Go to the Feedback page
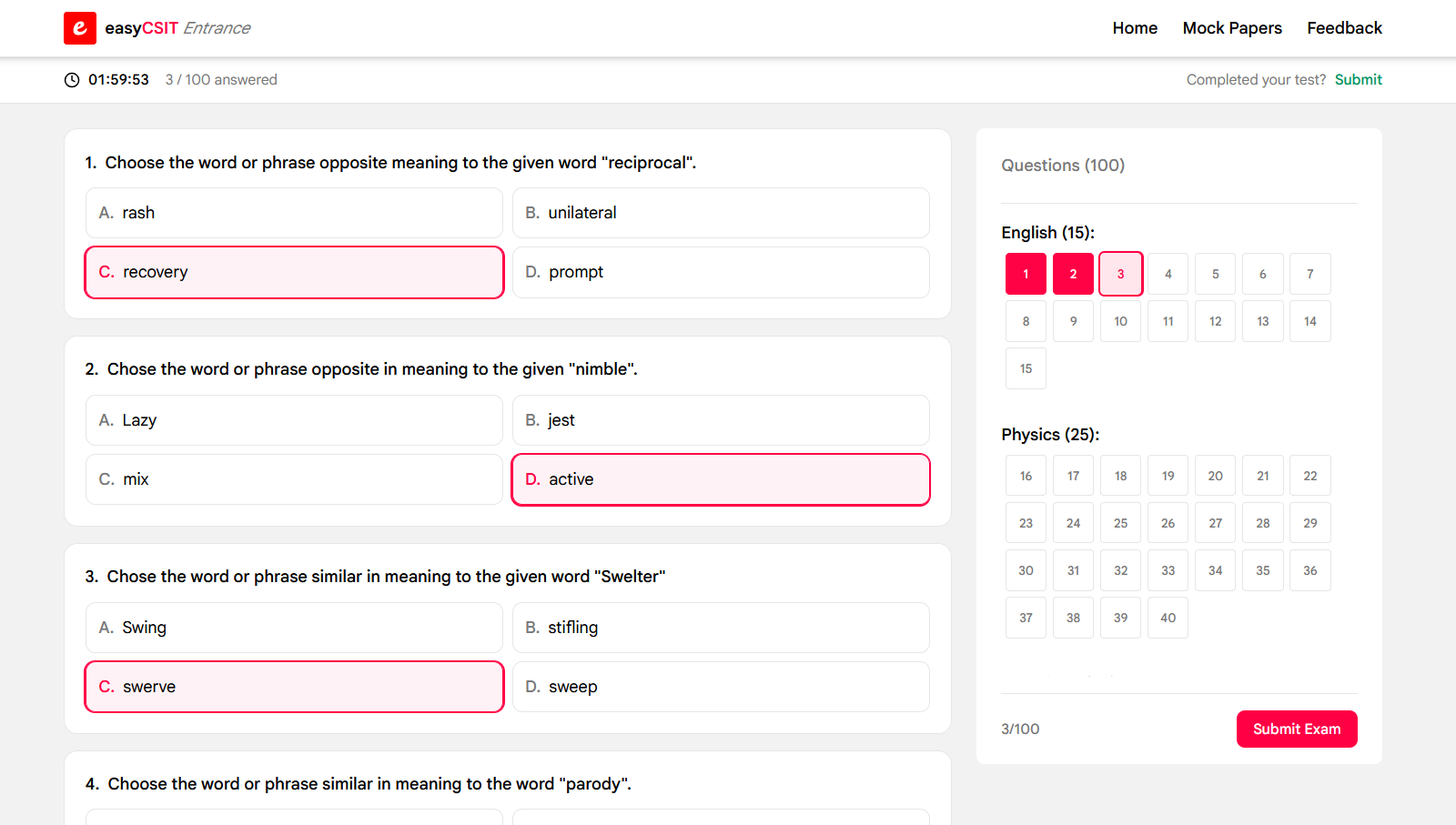This screenshot has height=825, width=1456. tap(1344, 28)
